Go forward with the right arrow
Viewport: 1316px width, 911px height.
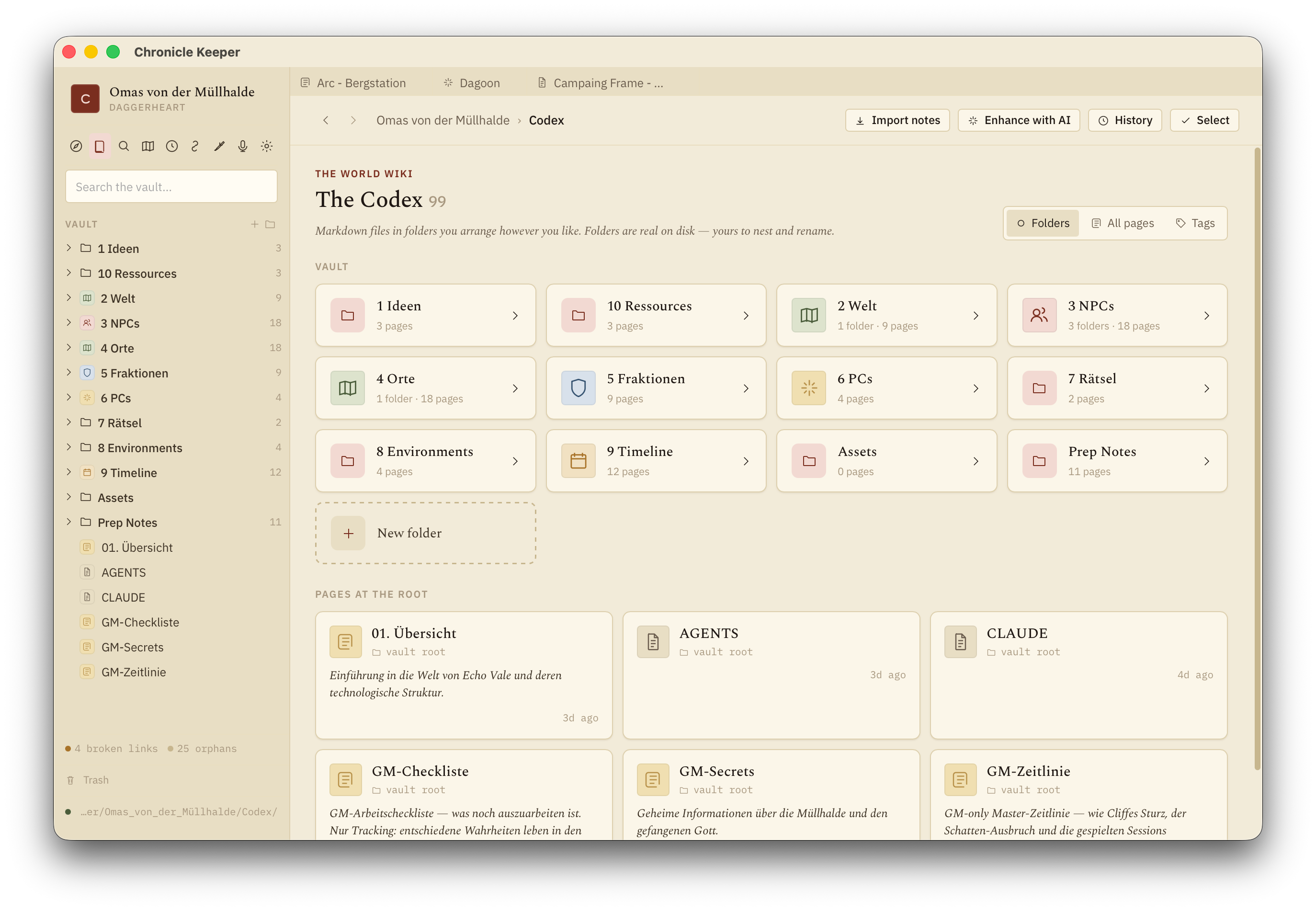tap(353, 120)
